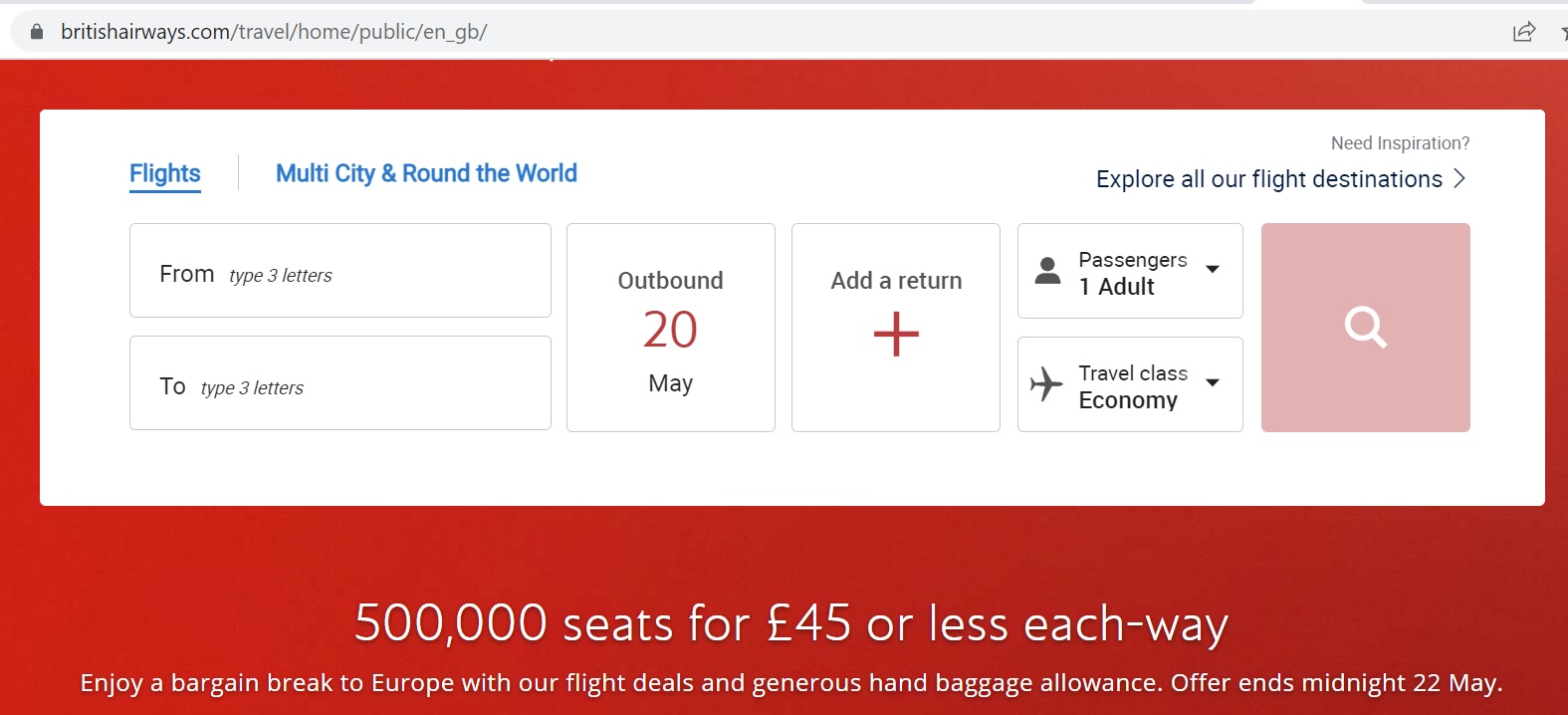Click the chevron beside flight destinations
Image resolution: width=1568 pixels, height=715 pixels.
coord(1459,178)
